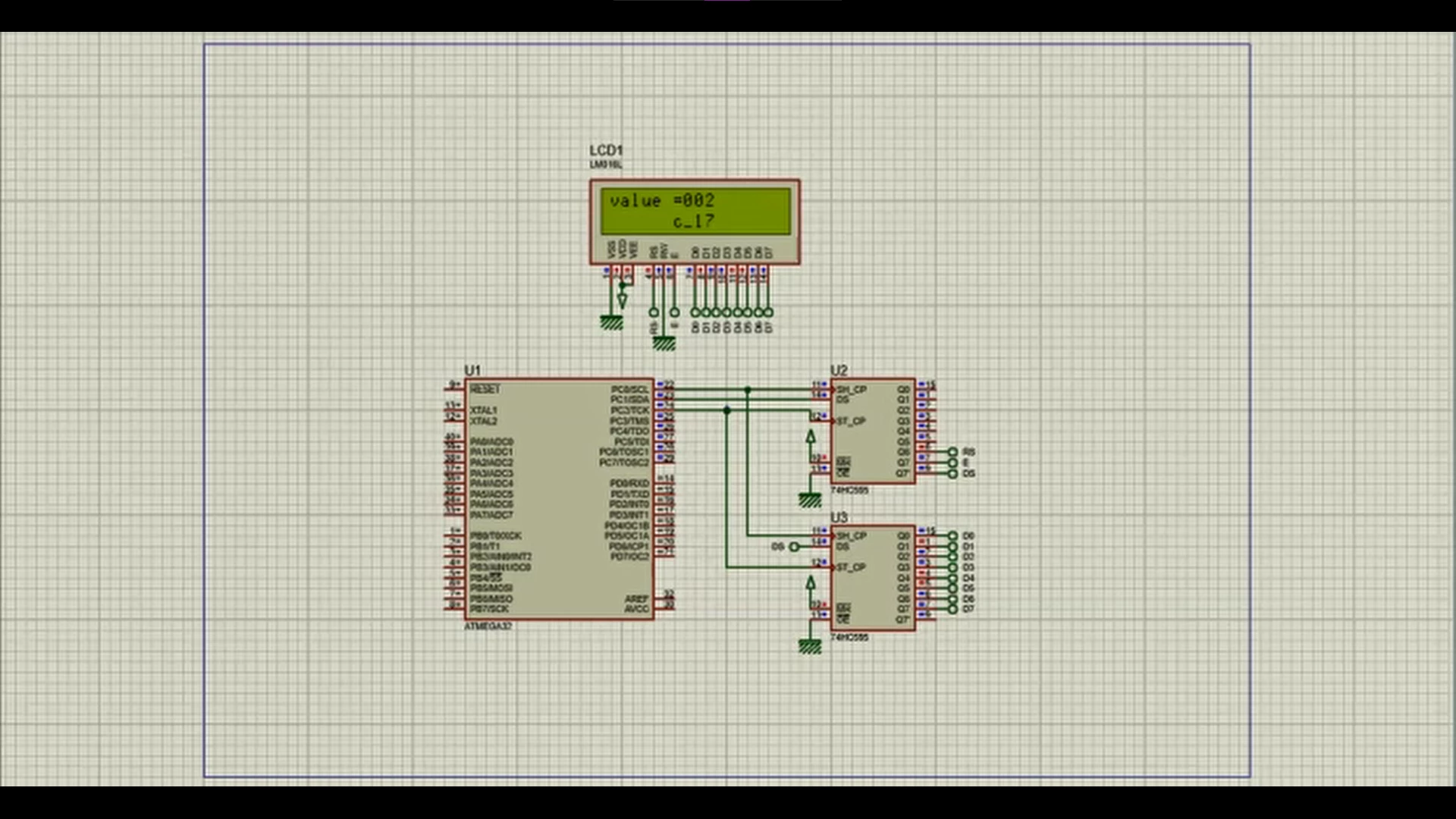
Task: Click the wire junction dot on SH_CP line
Action: click(x=748, y=390)
